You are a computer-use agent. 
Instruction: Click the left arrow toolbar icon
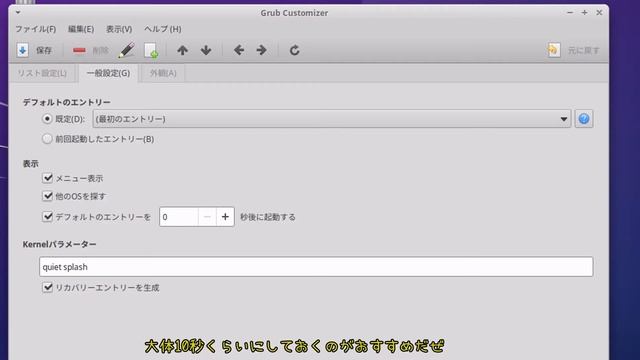coord(239,50)
